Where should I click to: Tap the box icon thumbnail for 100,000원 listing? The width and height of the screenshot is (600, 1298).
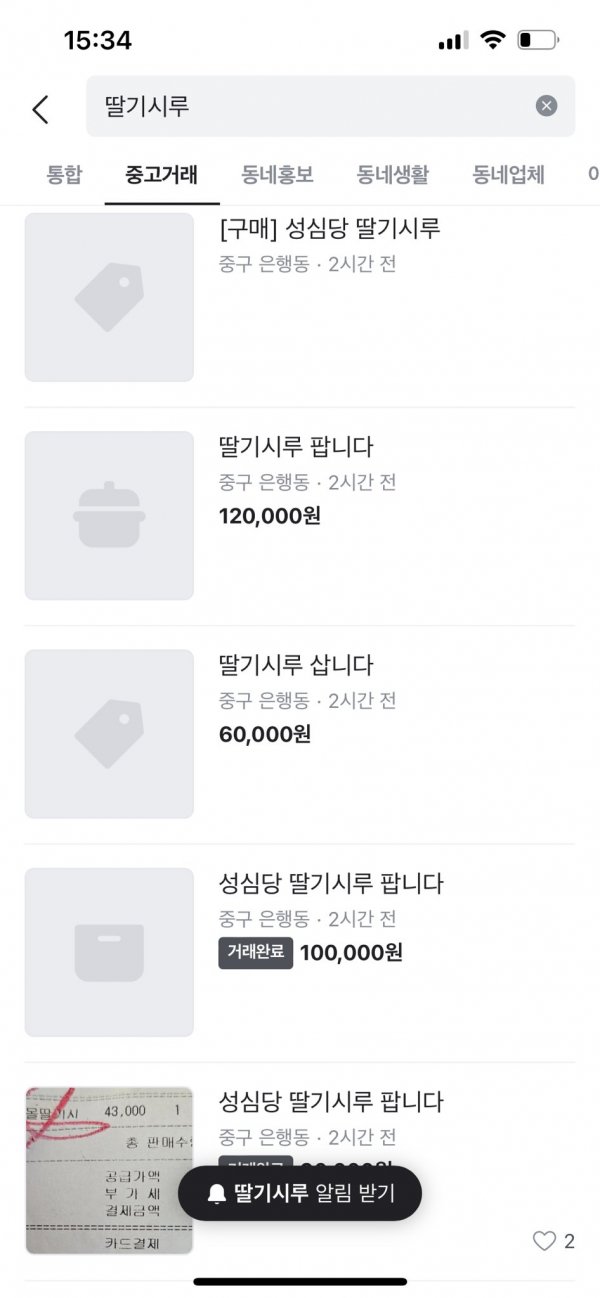109,951
